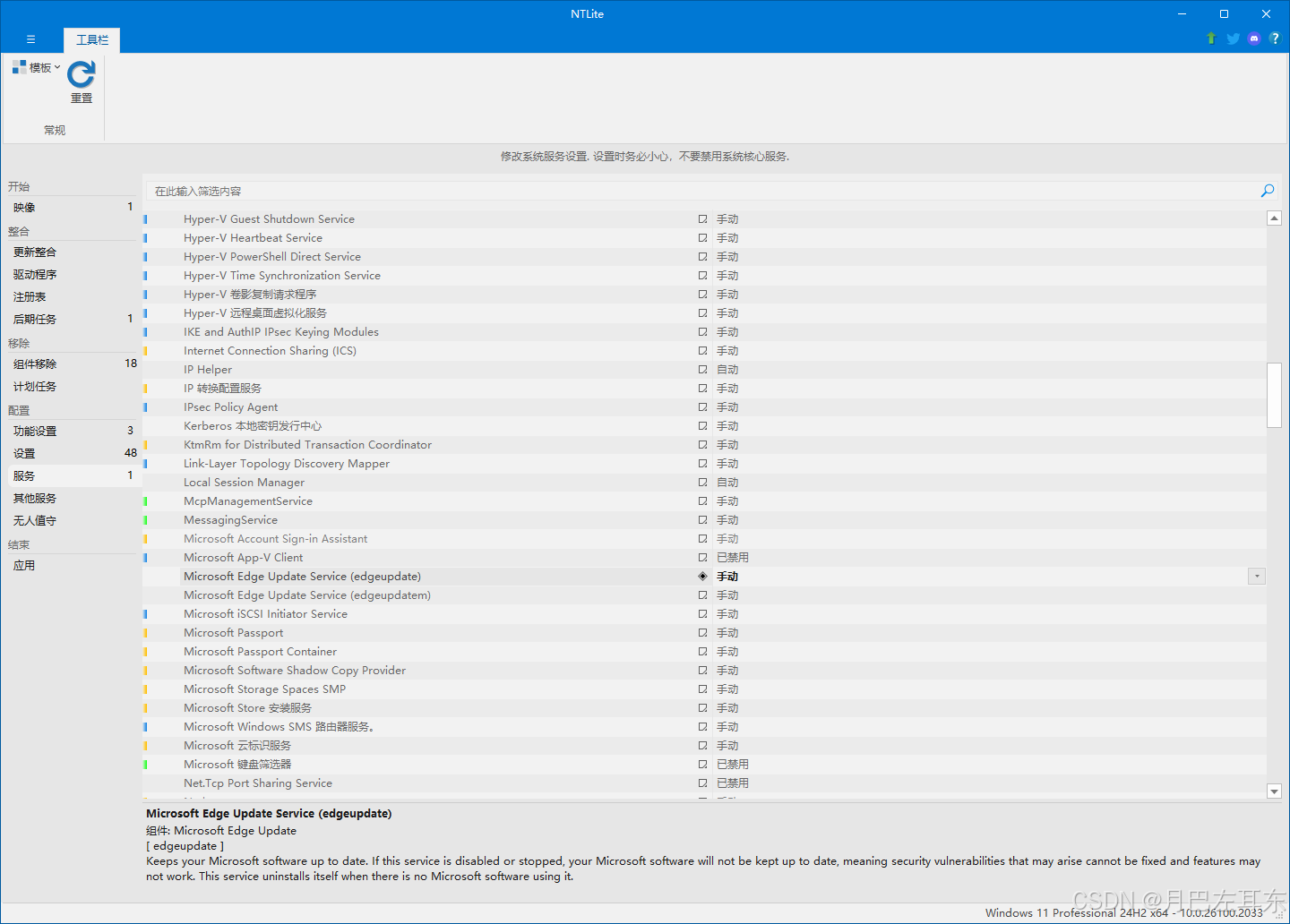1290x924 pixels.
Task: Toggle state icon for Local Session Manager
Action: pyautogui.click(x=702, y=483)
